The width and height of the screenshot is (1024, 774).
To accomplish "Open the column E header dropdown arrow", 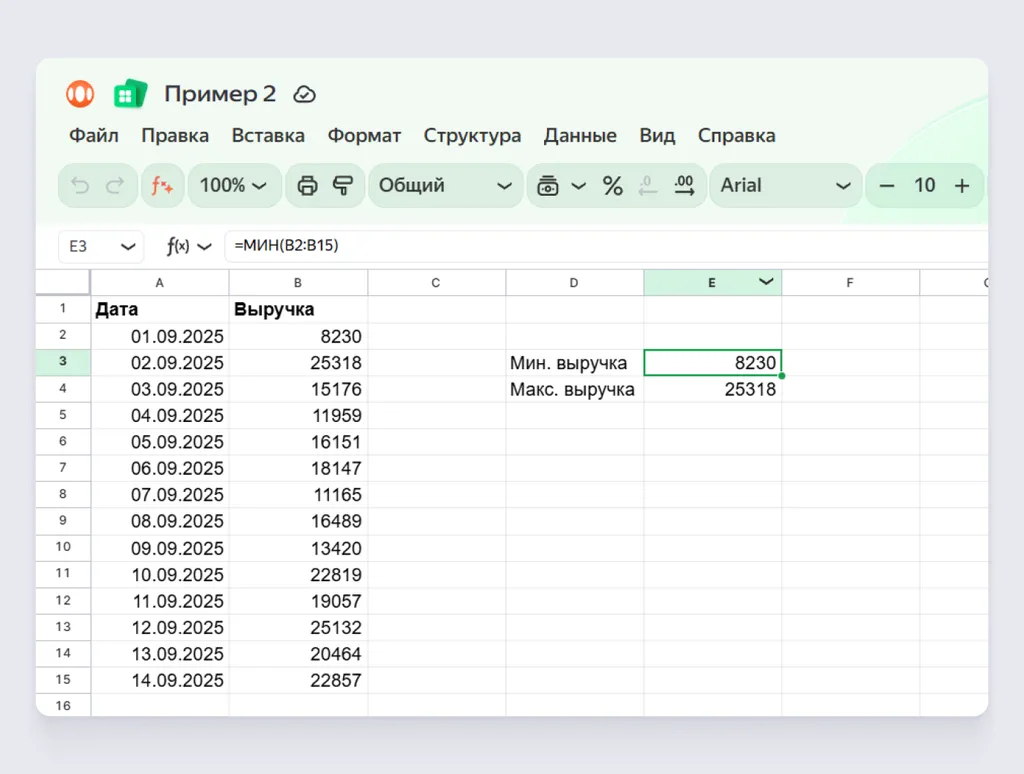I will pyautogui.click(x=766, y=282).
